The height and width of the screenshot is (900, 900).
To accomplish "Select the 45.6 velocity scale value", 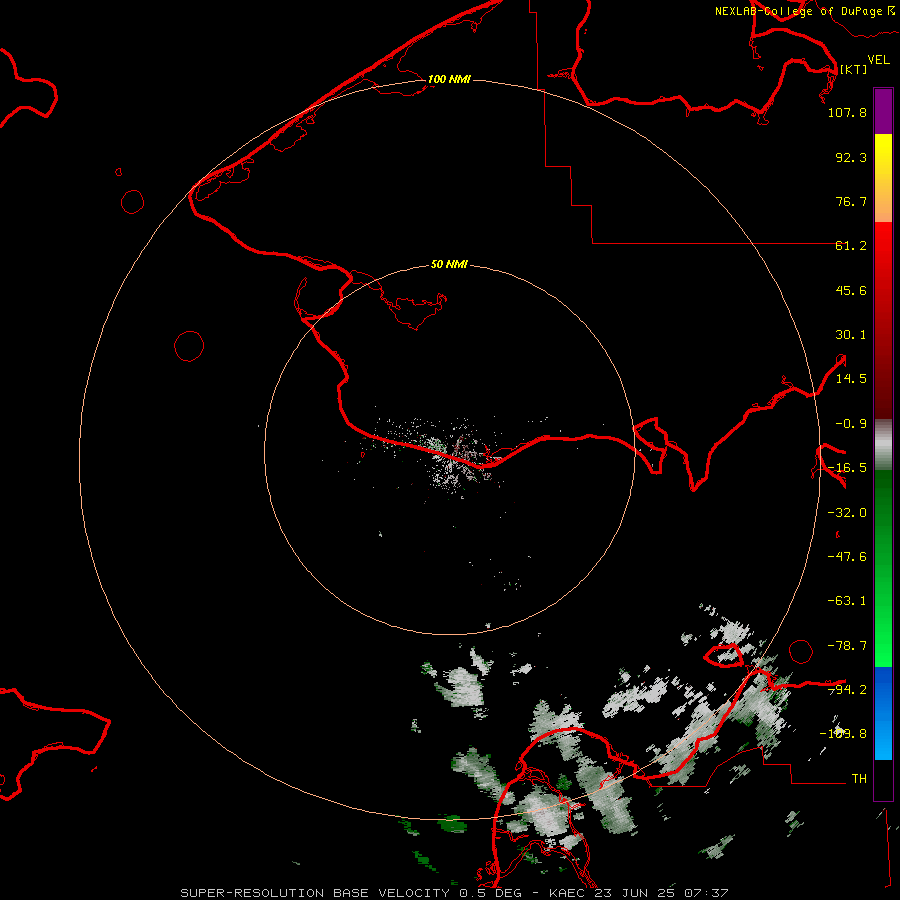I will 851,290.
